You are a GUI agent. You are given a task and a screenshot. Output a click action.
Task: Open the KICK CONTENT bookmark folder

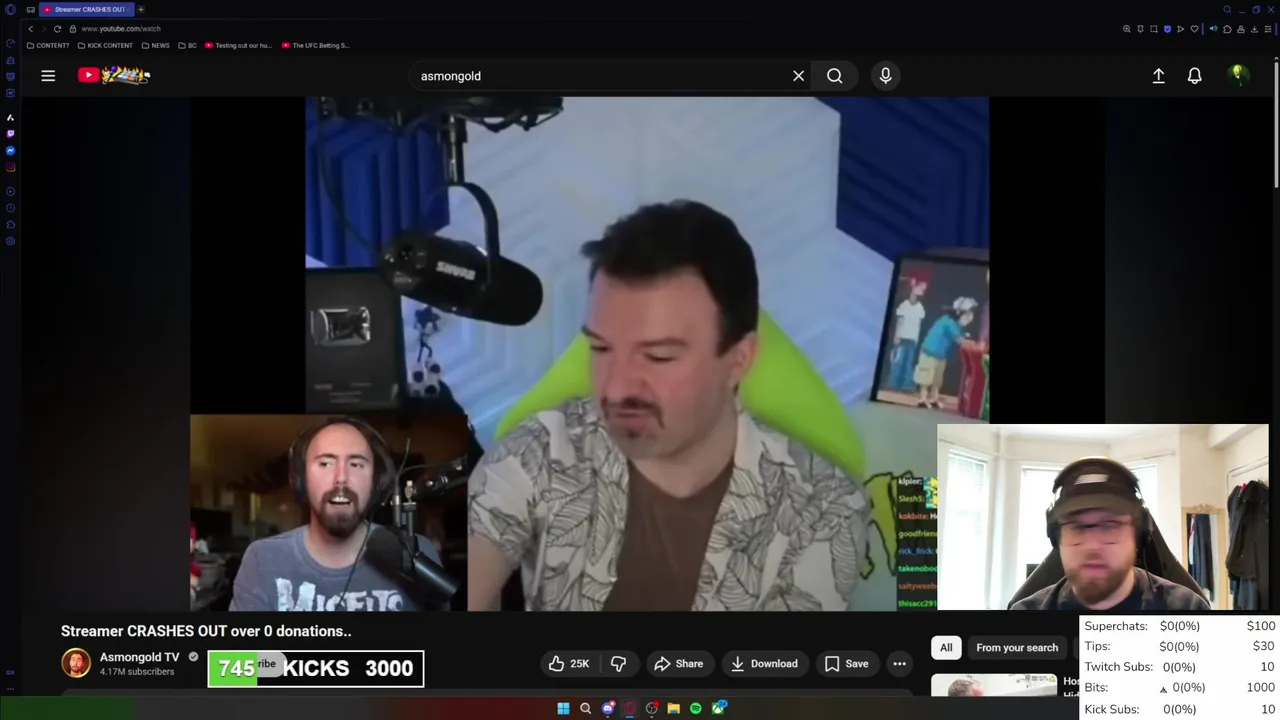click(105, 45)
